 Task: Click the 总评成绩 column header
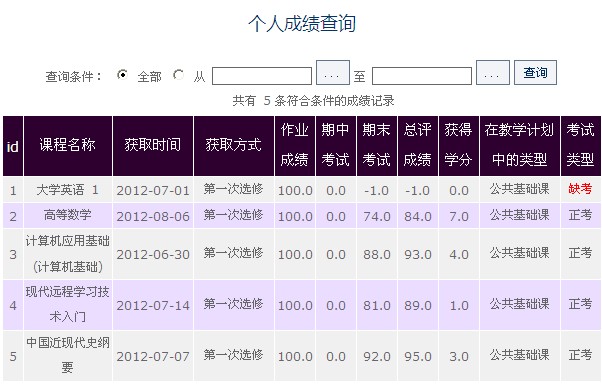[418, 146]
